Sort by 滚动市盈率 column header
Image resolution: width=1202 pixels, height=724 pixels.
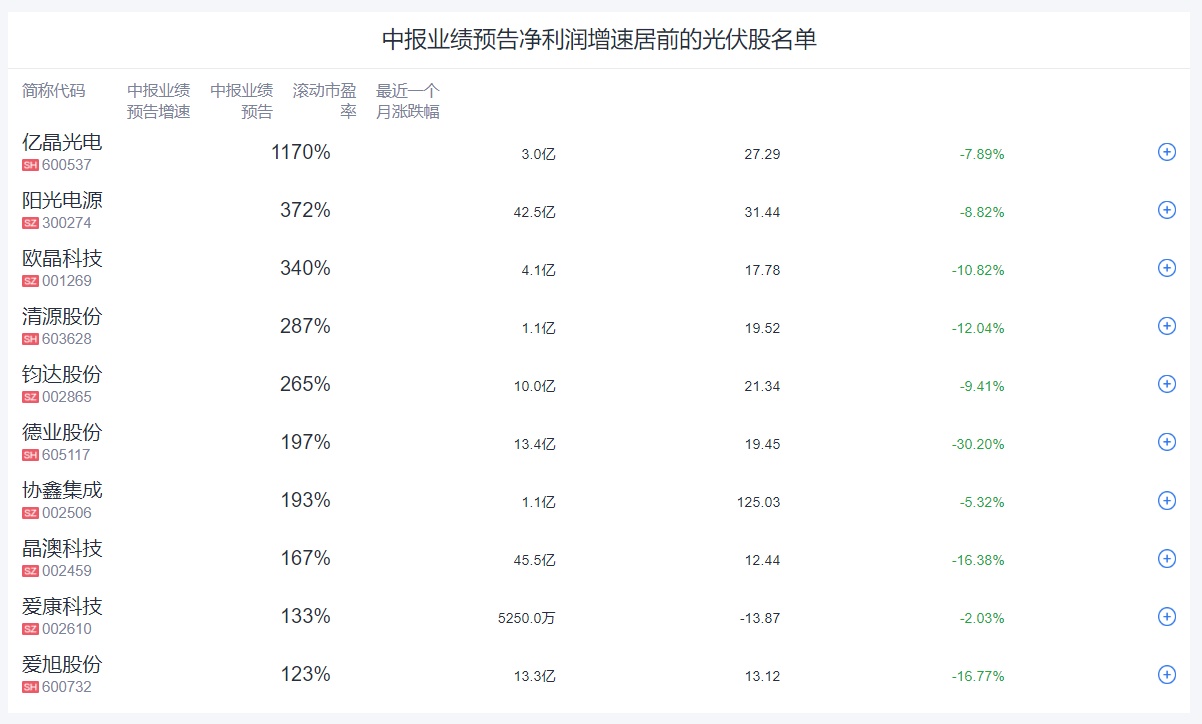(325, 101)
